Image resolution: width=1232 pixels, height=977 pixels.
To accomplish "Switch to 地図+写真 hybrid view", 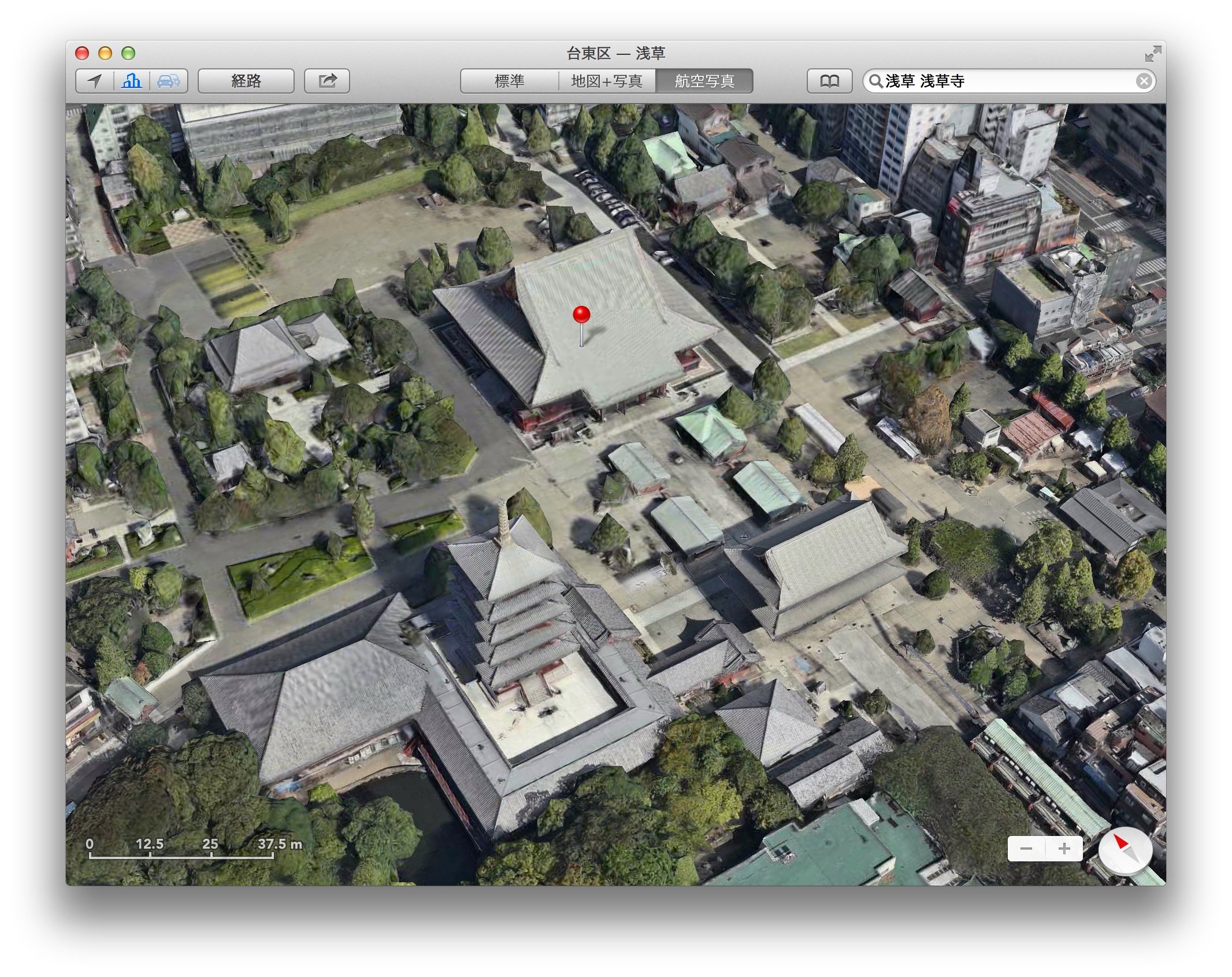I will tap(607, 81).
